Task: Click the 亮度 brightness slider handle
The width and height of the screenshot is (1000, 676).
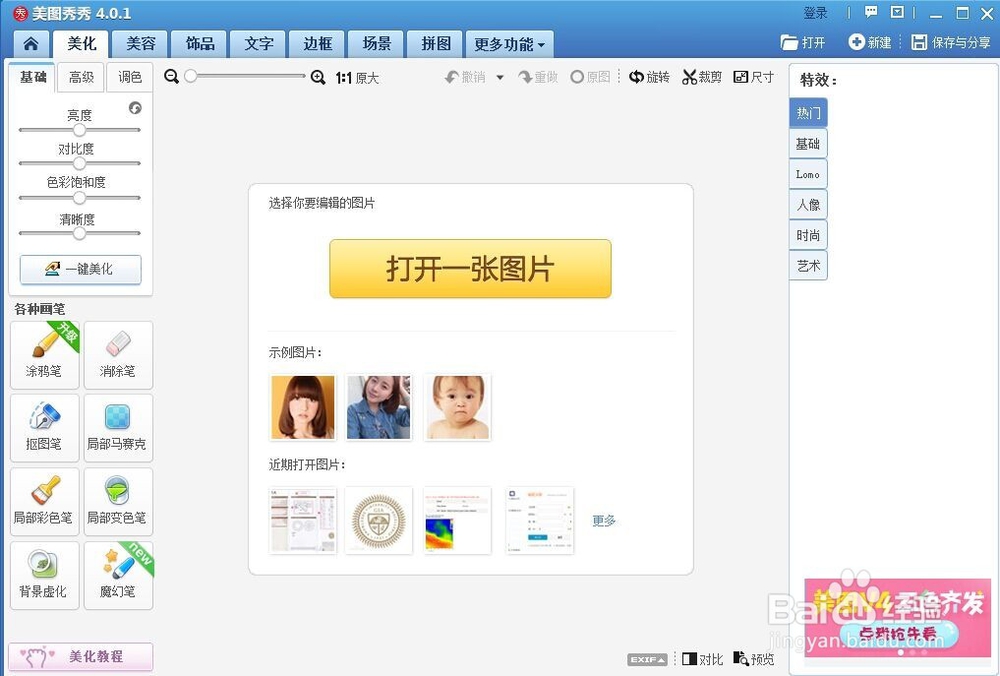Action: click(79, 130)
